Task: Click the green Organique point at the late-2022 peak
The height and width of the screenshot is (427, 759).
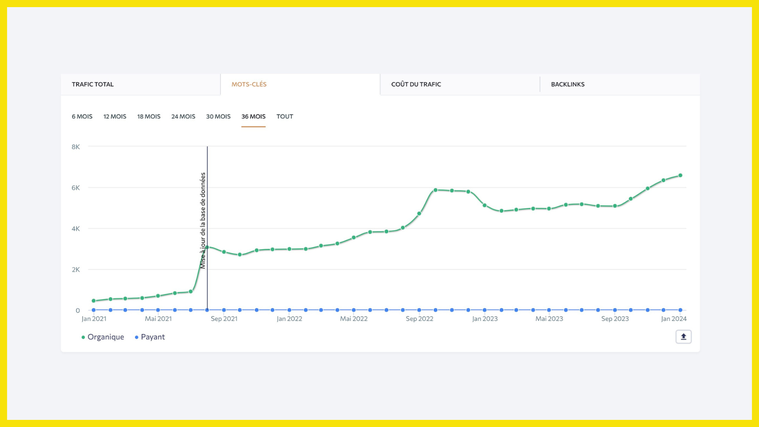Action: pyautogui.click(x=436, y=190)
